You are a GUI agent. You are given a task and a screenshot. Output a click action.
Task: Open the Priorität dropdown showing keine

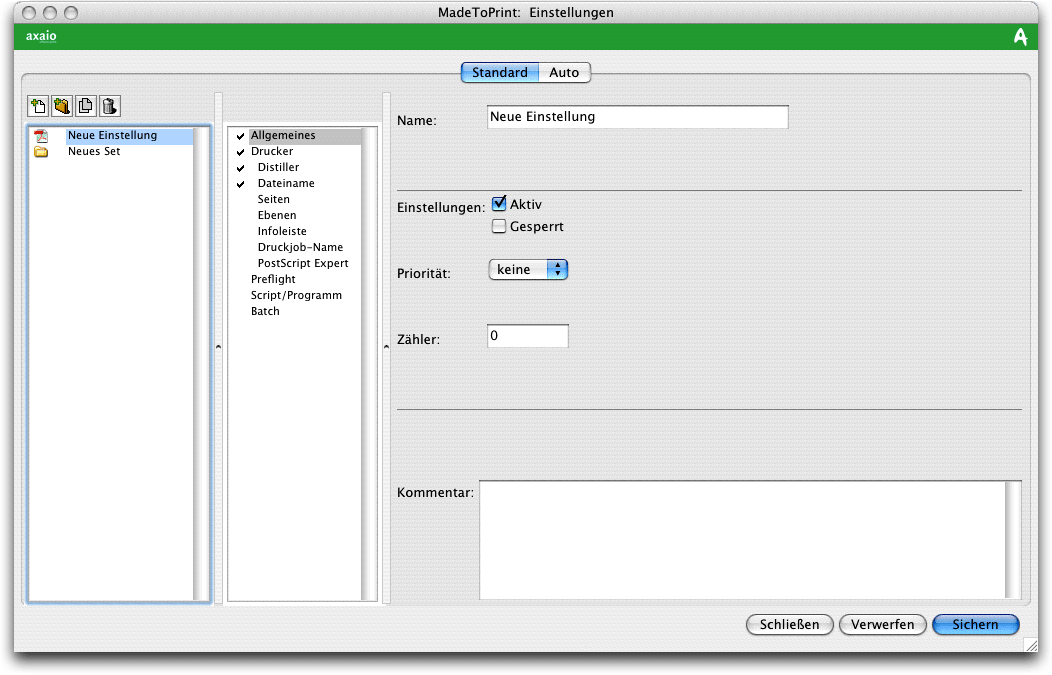(x=528, y=270)
